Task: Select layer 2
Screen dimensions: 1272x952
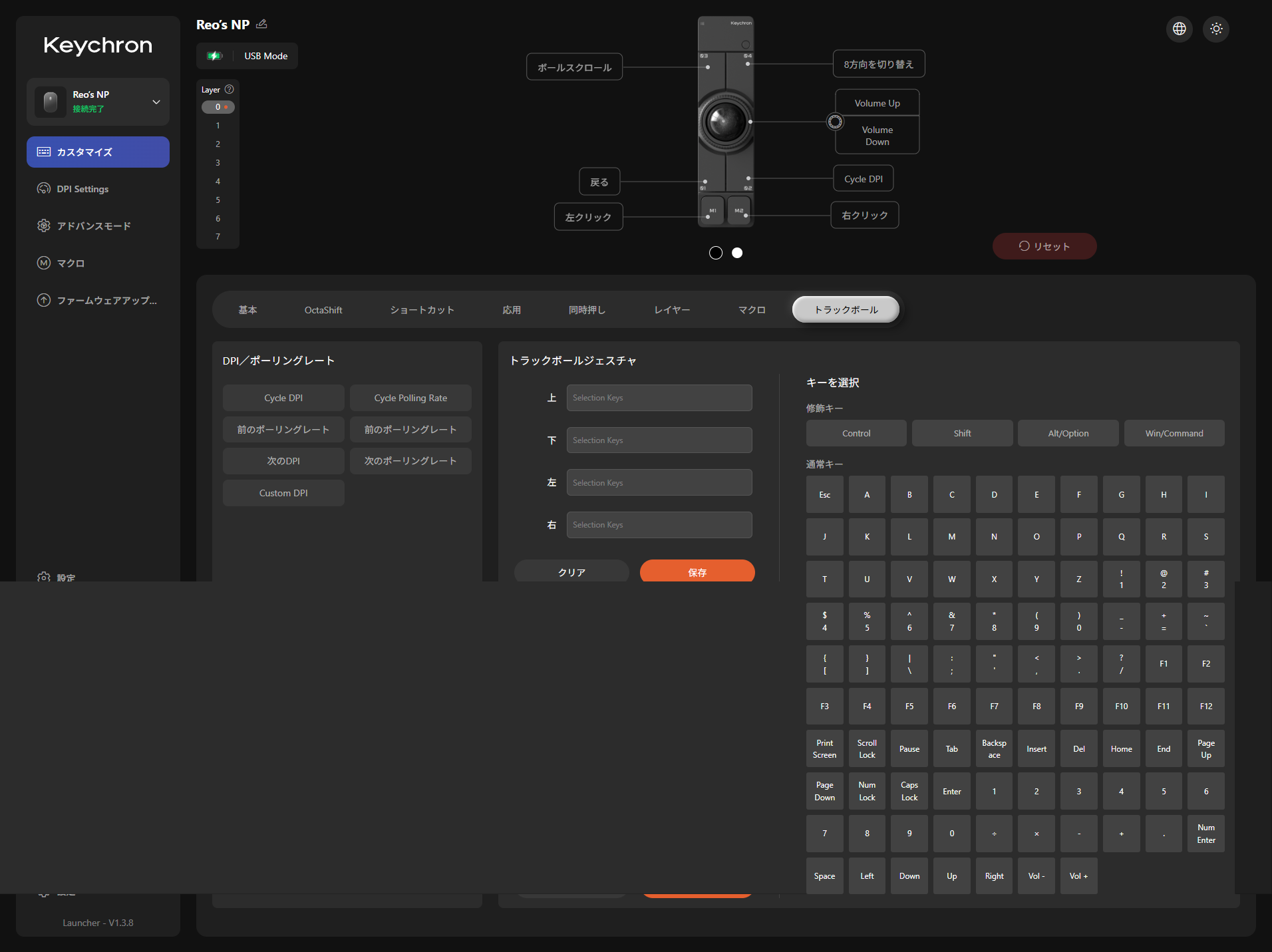Action: [x=218, y=144]
